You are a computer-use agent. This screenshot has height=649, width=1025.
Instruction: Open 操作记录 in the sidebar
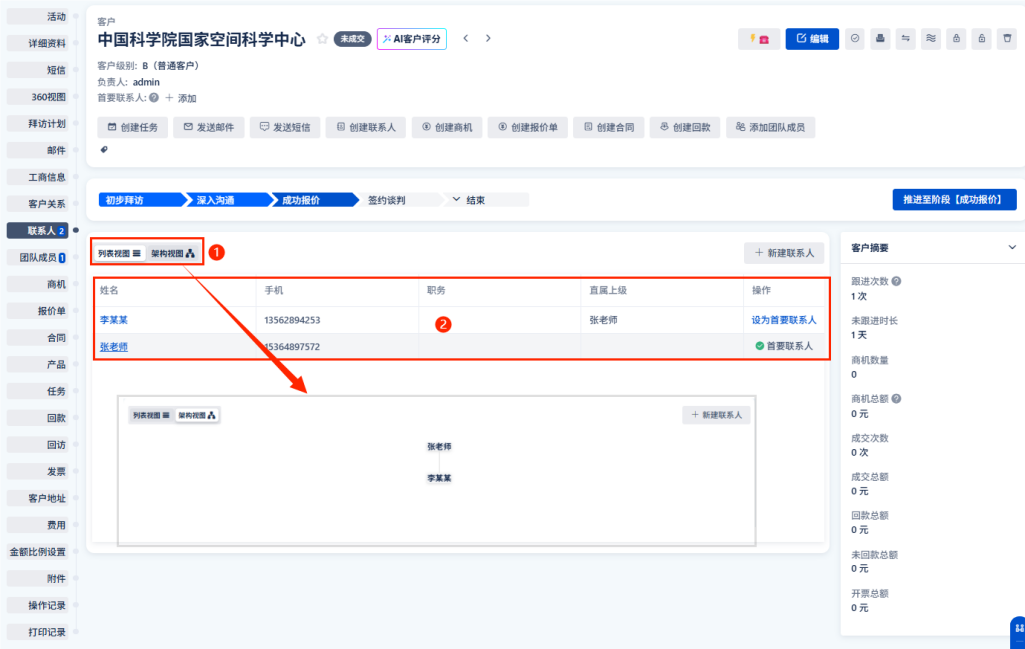[37, 605]
